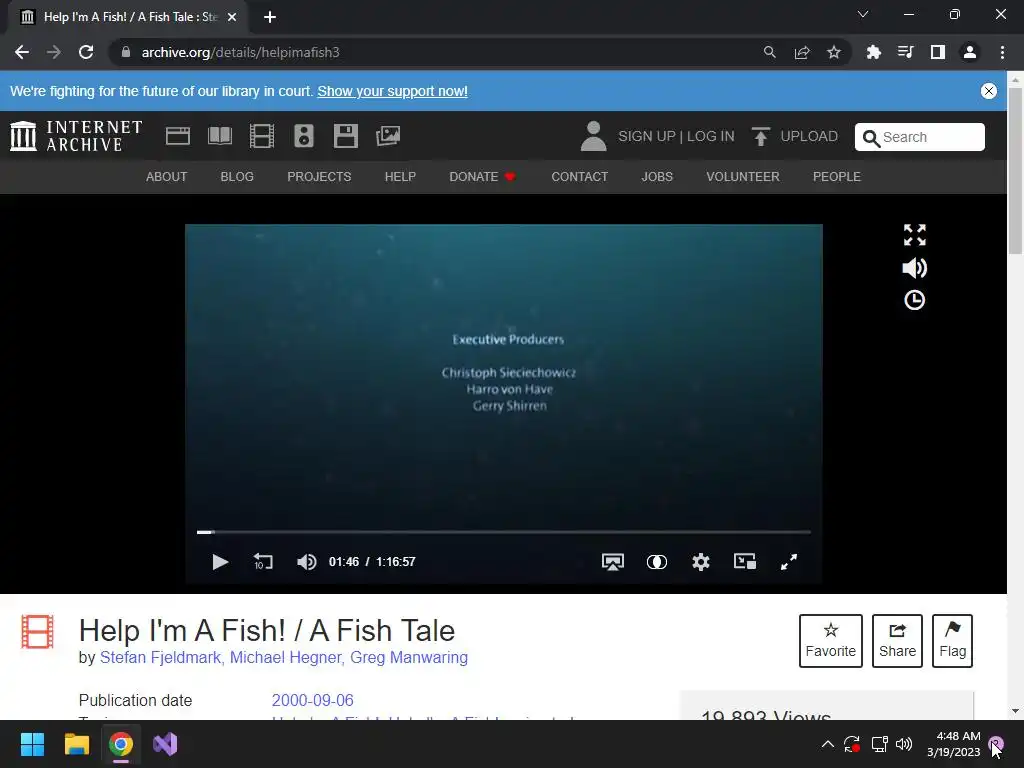Open the PEOPLE menu item
Viewport: 1024px width, 768px height.
pyautogui.click(x=837, y=177)
